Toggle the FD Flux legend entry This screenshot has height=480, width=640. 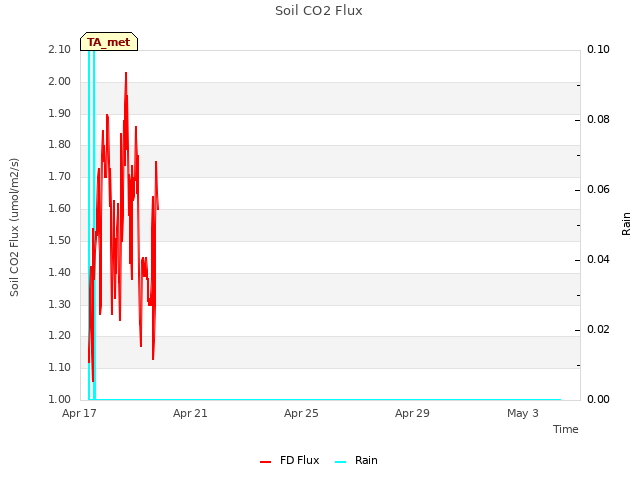289,460
